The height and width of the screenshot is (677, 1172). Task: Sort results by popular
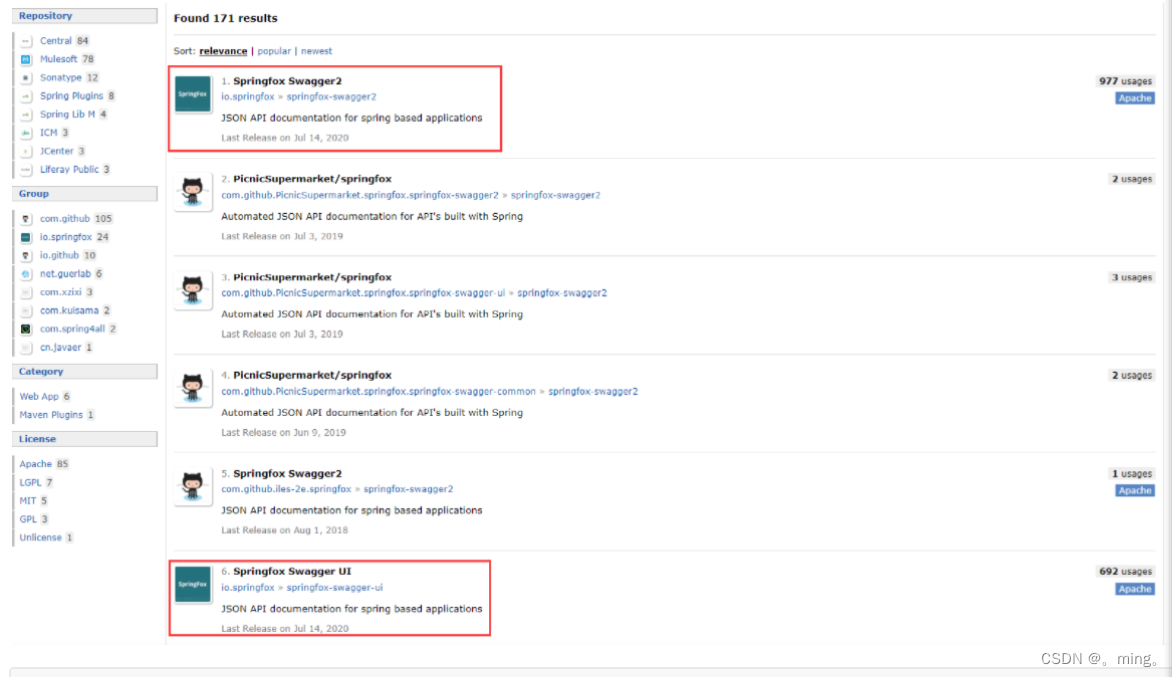point(274,51)
